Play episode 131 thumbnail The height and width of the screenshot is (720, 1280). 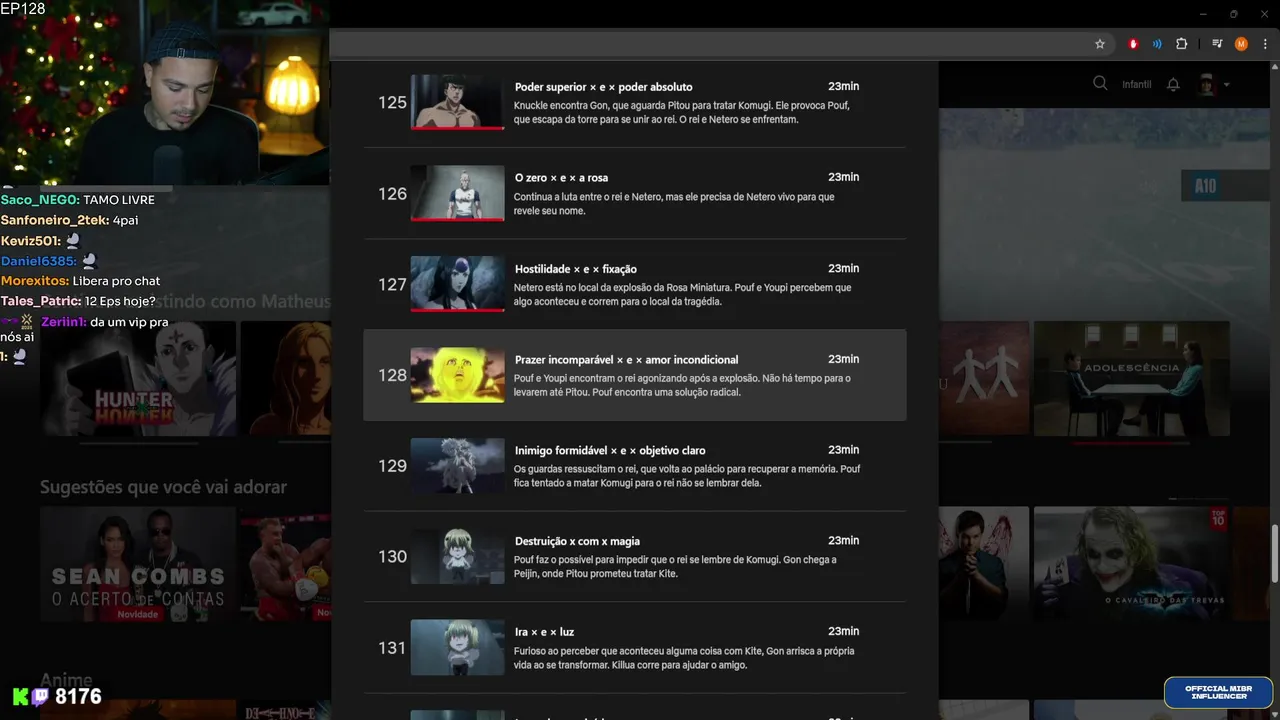(x=457, y=648)
